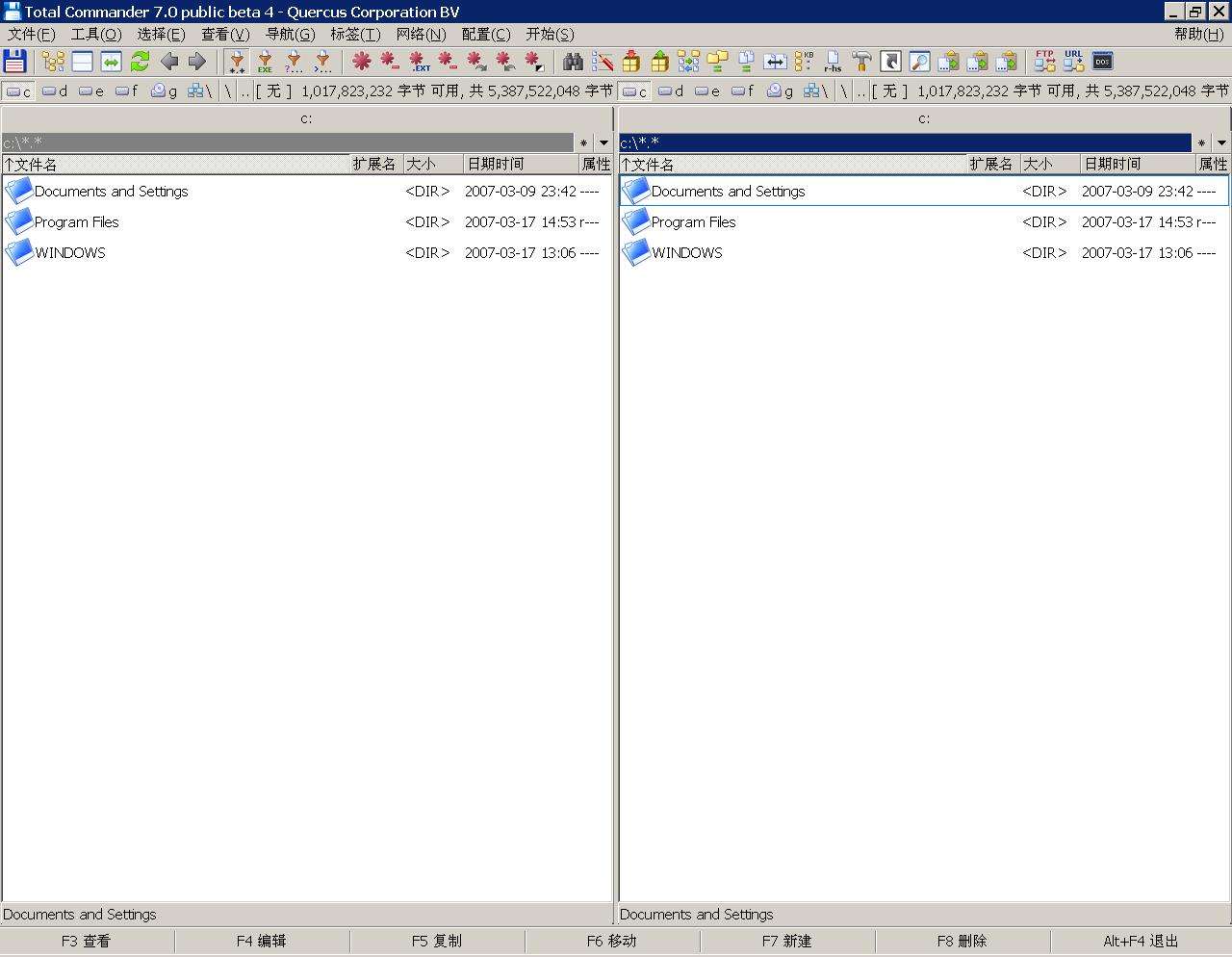Screen dimensions: 1232x957
Task: Open the 配置(C) menu
Action: tap(486, 34)
